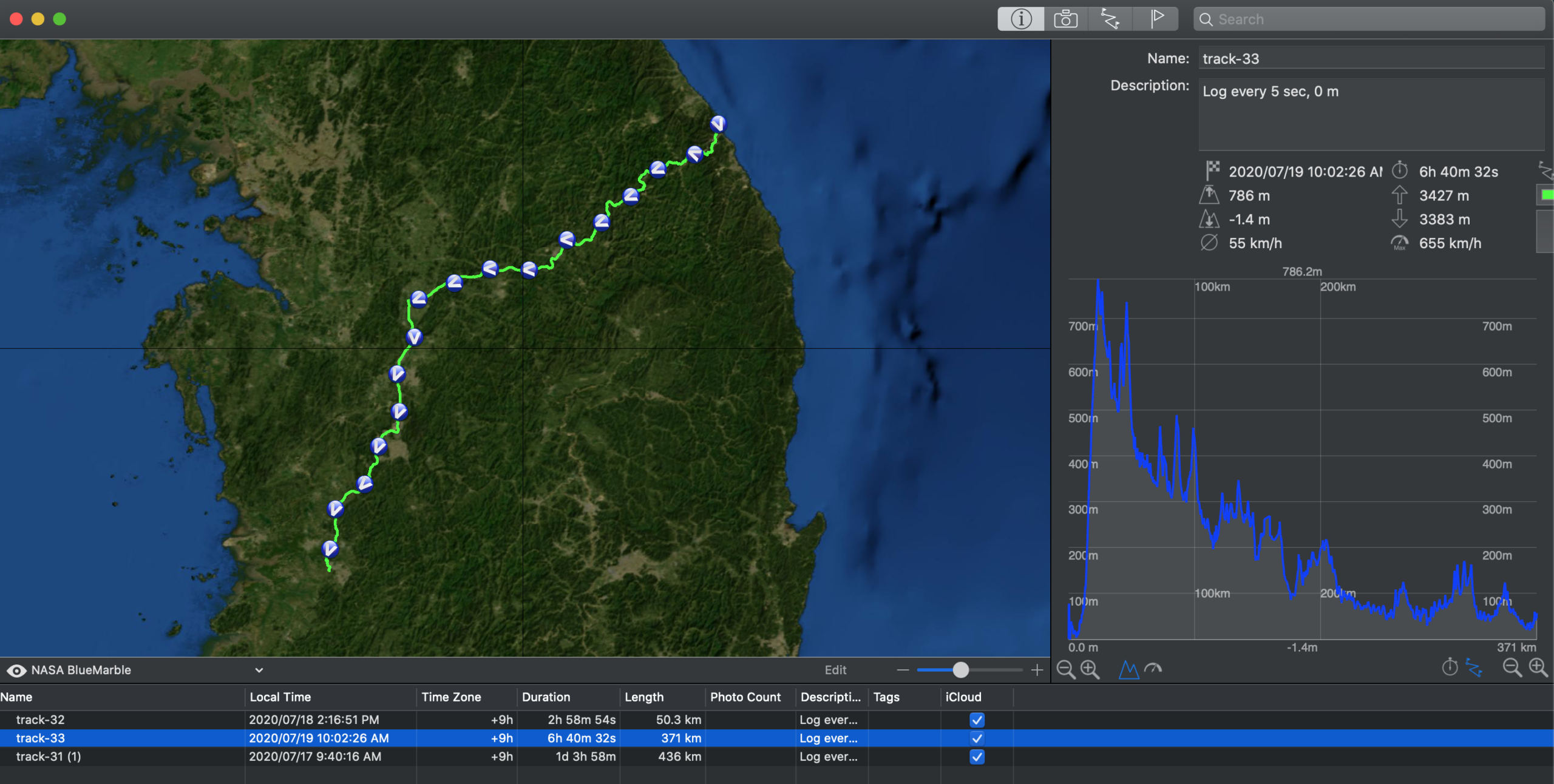Zoom out the chart horizontally
This screenshot has height=784, width=1554.
(x=1512, y=668)
